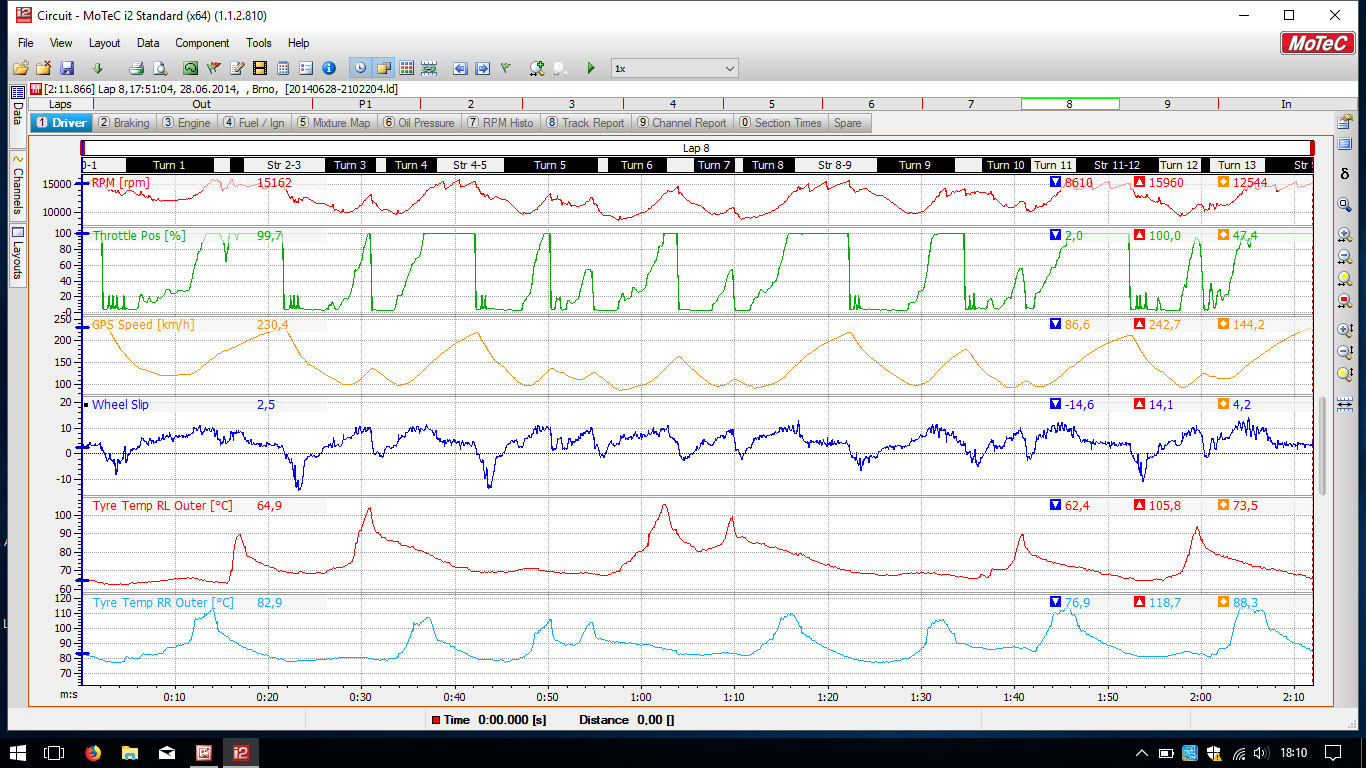Expand the Layouts side panel
This screenshot has height=768, width=1366.
pyautogui.click(x=17, y=255)
